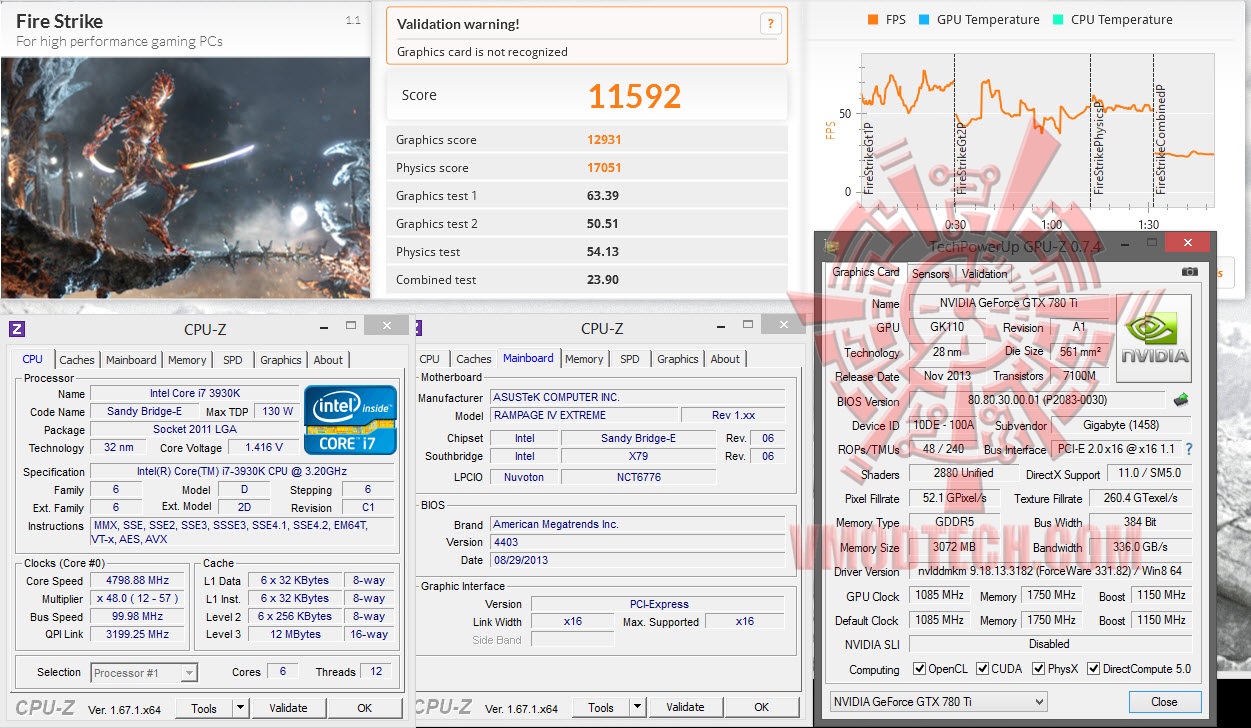Click the motherboard model RAMPAGE IV EXTREME
Screen dimensions: 1251x728
pyautogui.click(x=583, y=415)
